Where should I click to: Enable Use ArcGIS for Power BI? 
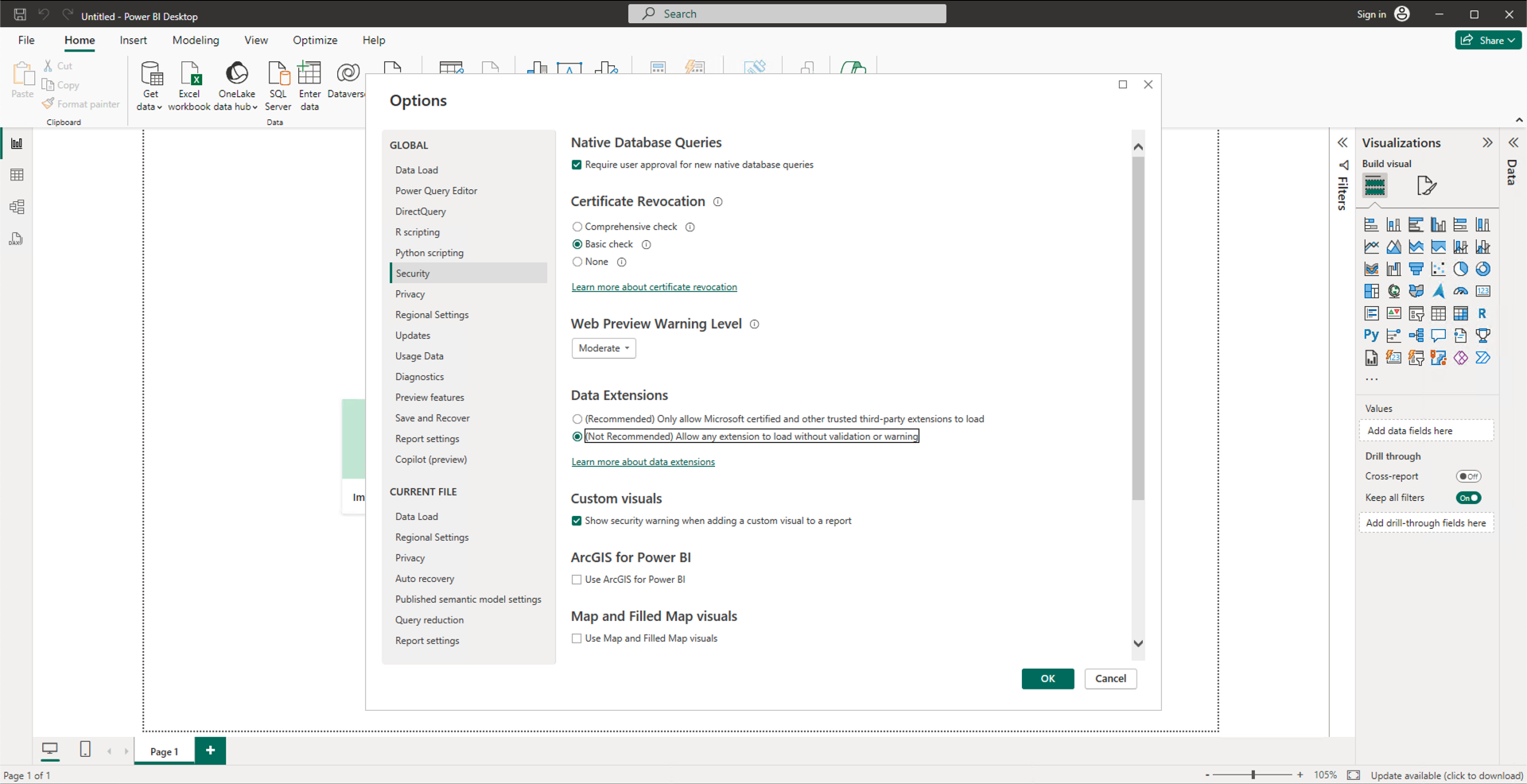pos(577,580)
